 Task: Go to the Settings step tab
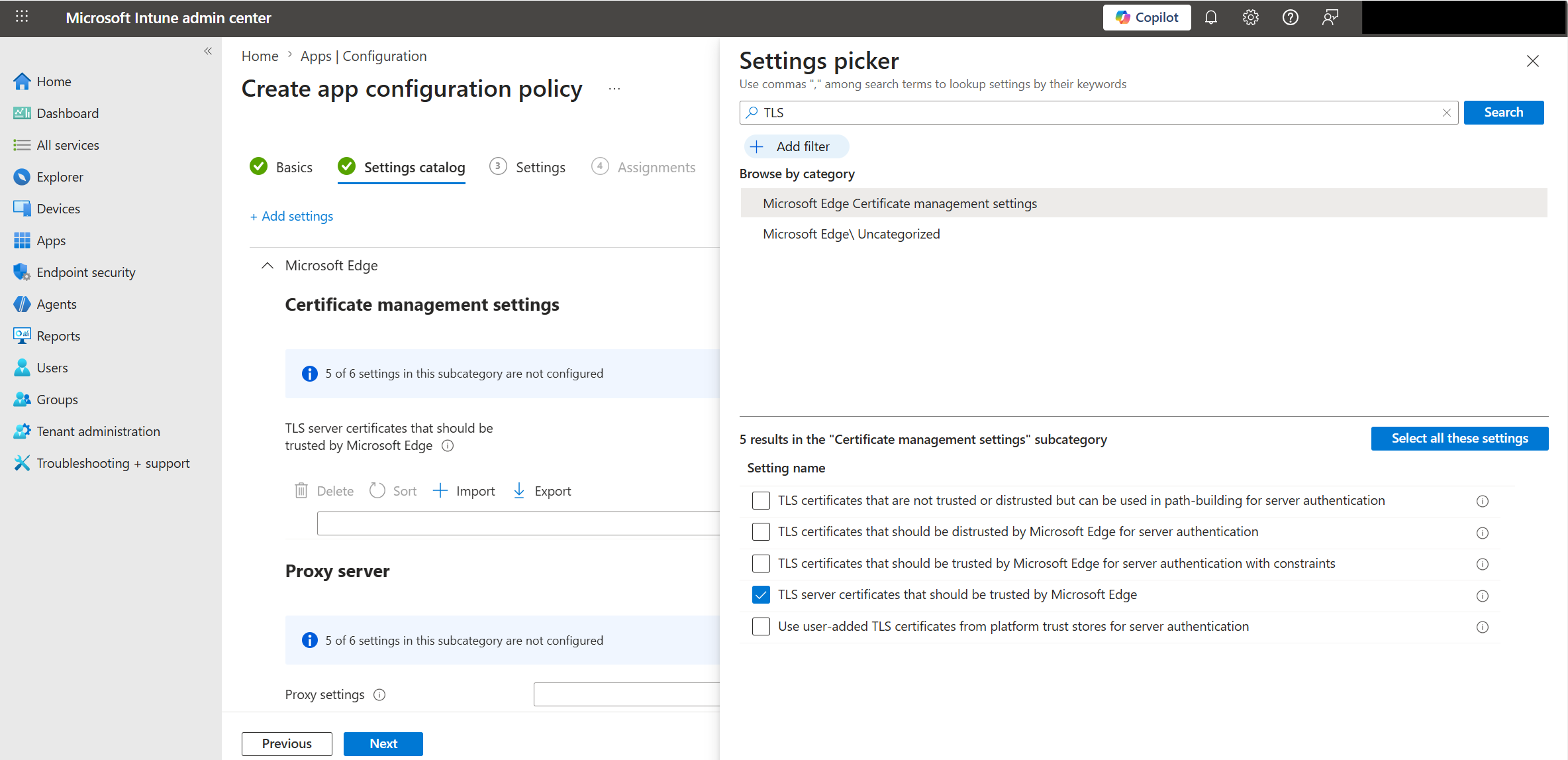pyautogui.click(x=528, y=167)
